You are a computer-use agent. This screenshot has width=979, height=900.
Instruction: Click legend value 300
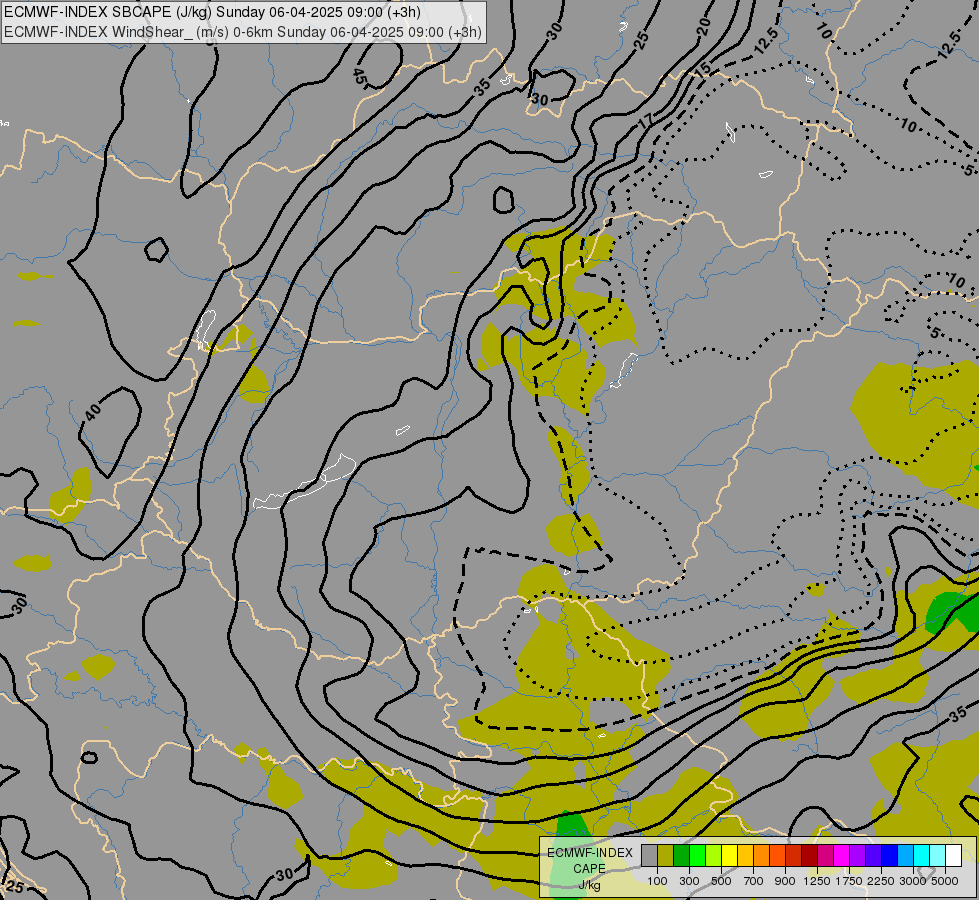[x=689, y=881]
